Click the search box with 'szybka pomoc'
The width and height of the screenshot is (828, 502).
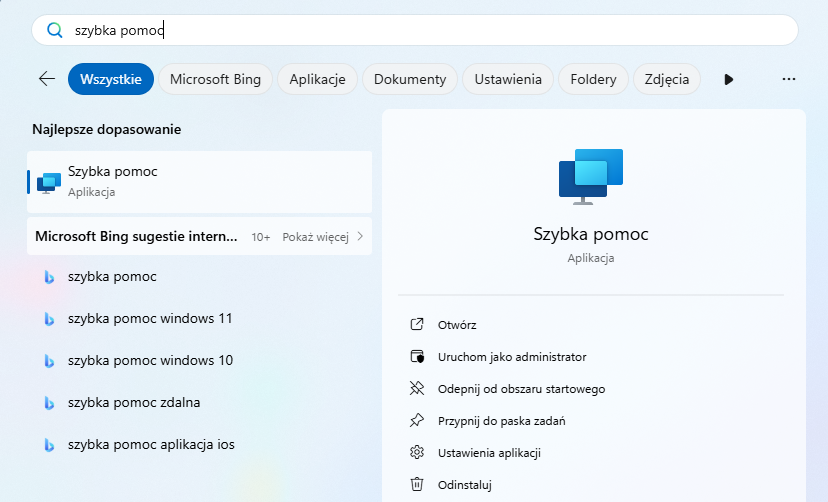pos(415,30)
